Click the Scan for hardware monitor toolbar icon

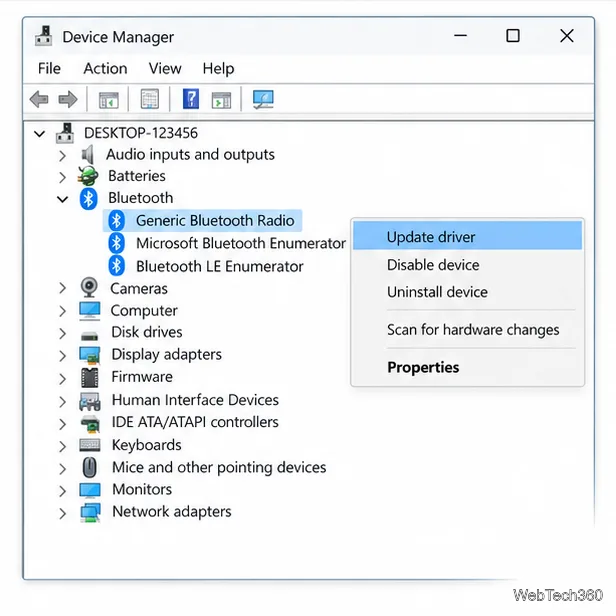pyautogui.click(x=263, y=99)
